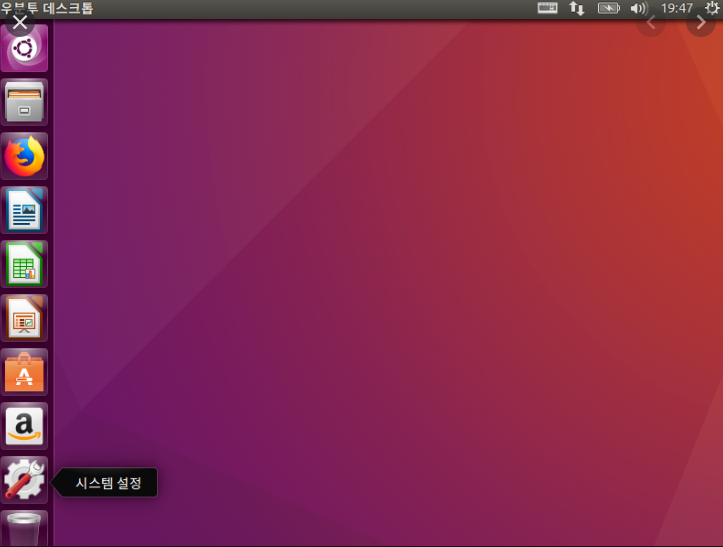
Task: Open LibreOffice Impress presentation icon
Action: click(24, 318)
